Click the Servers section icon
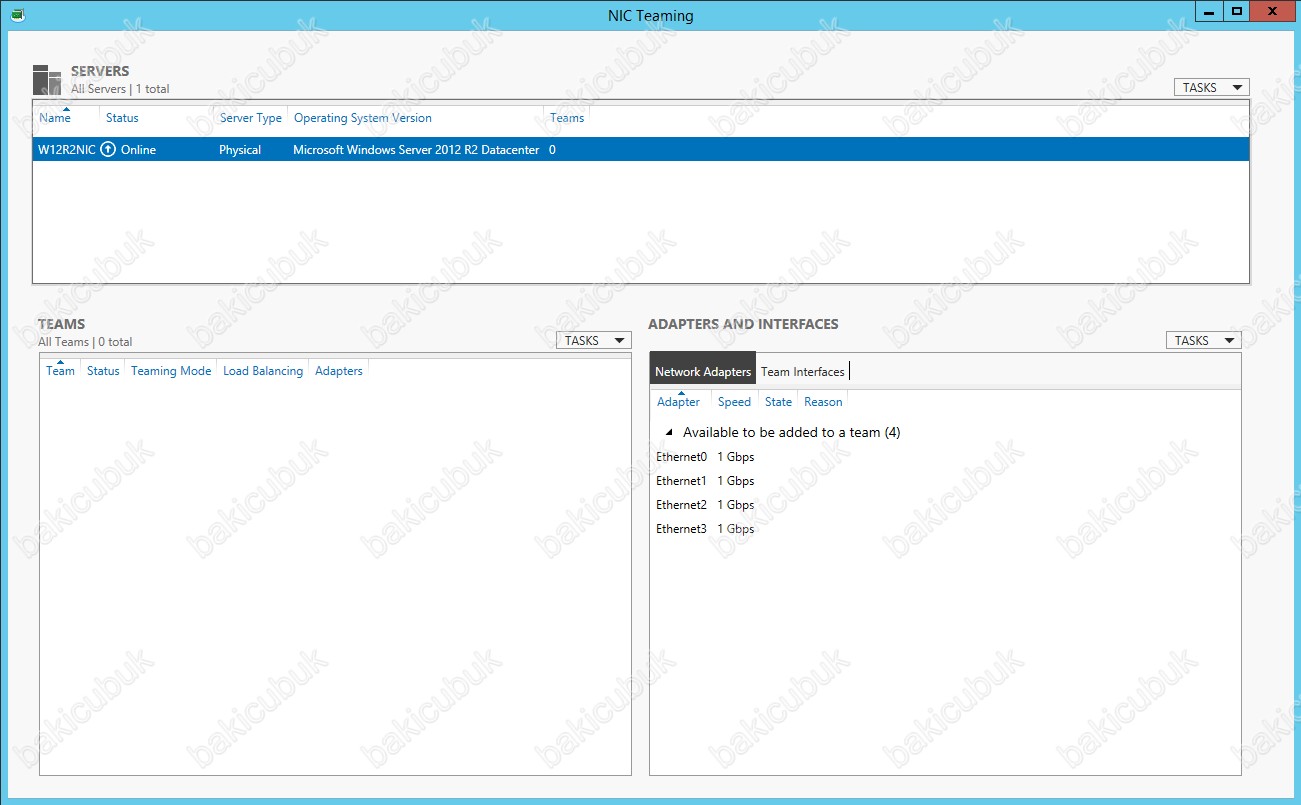Screen dimensions: 1301x805 click(47, 80)
